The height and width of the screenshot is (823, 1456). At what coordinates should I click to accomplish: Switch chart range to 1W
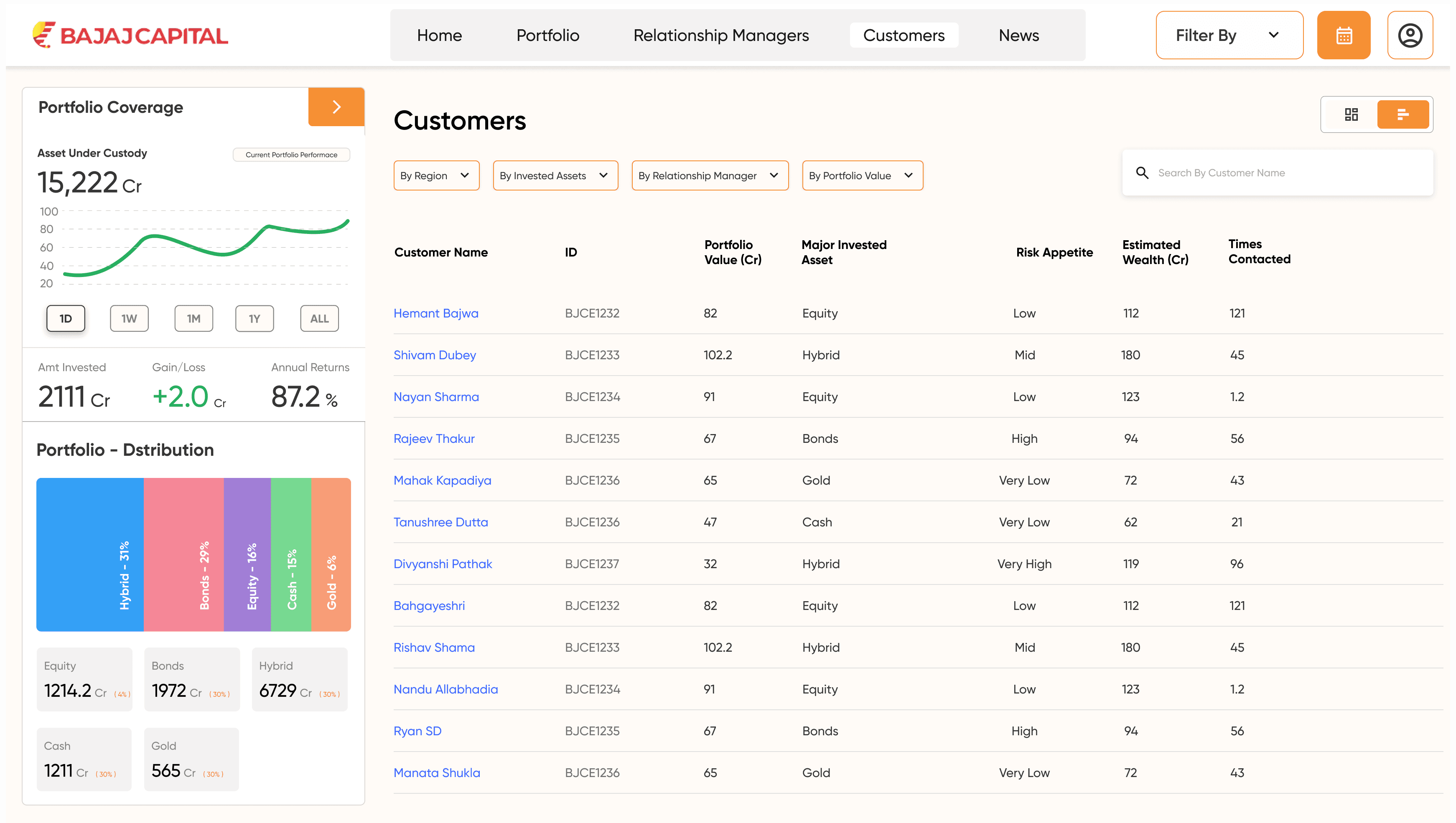[129, 318]
